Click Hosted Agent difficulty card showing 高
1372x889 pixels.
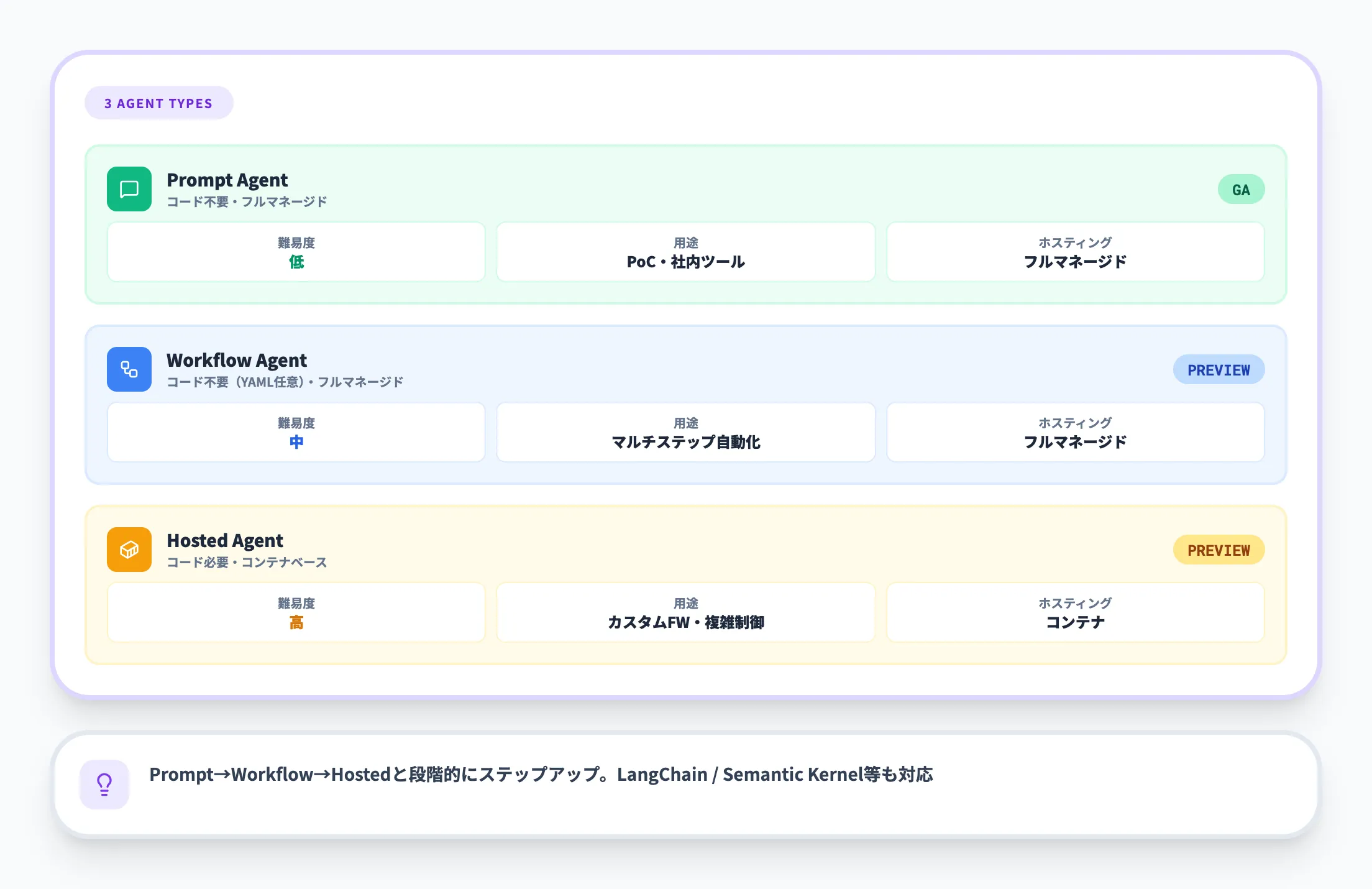coord(296,613)
